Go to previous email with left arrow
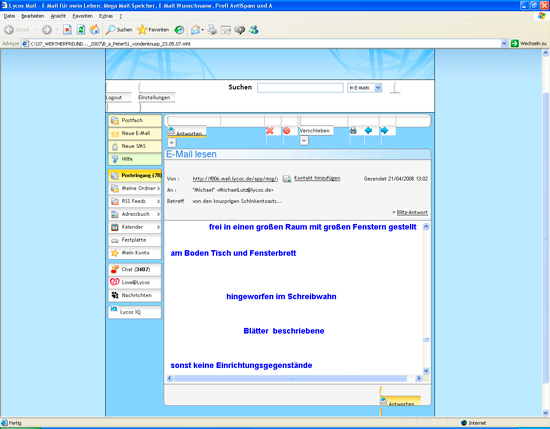550x429 pixels. click(x=368, y=130)
